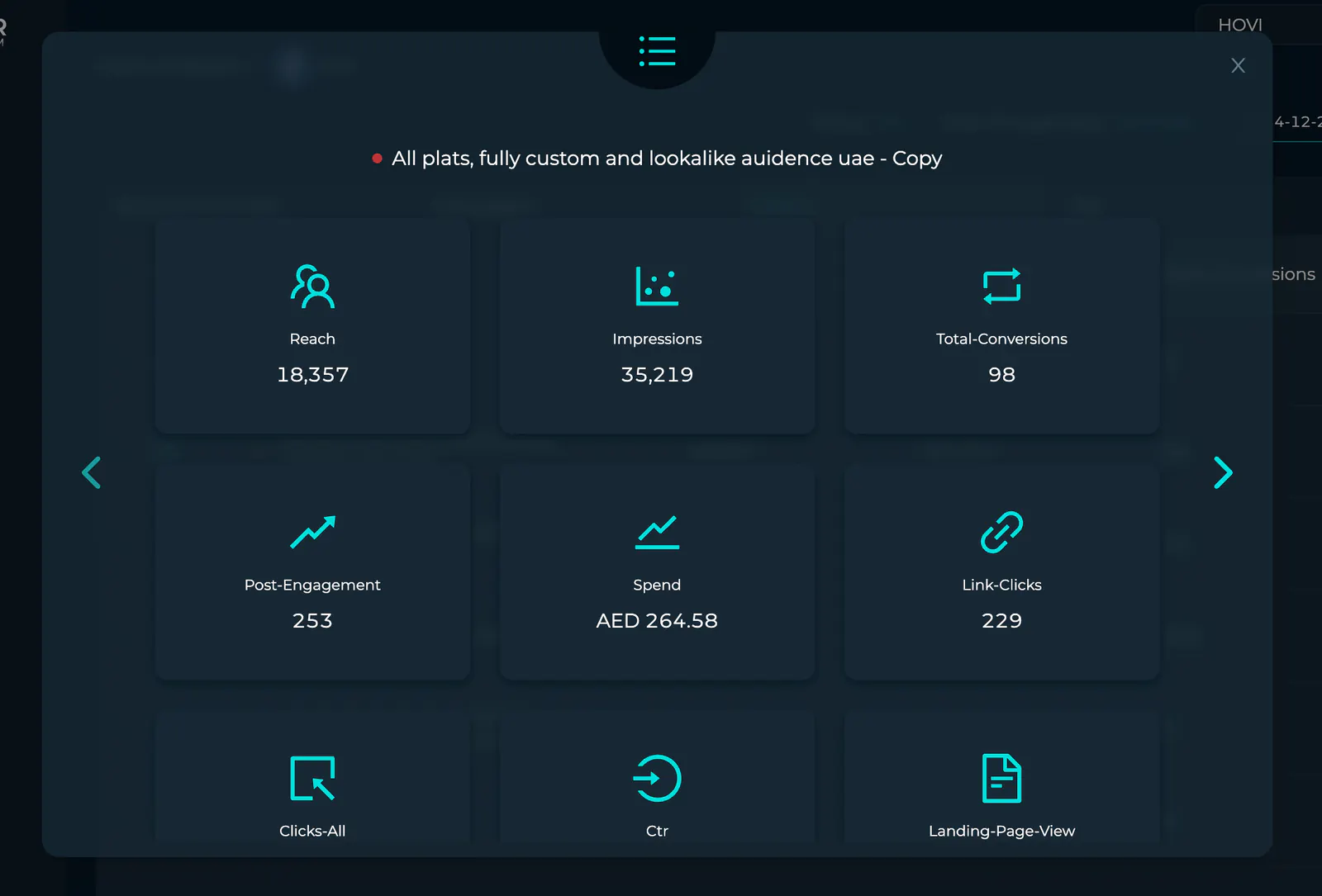This screenshot has height=896, width=1322.
Task: Go to previous campaign with left chevron
Action: [92, 472]
